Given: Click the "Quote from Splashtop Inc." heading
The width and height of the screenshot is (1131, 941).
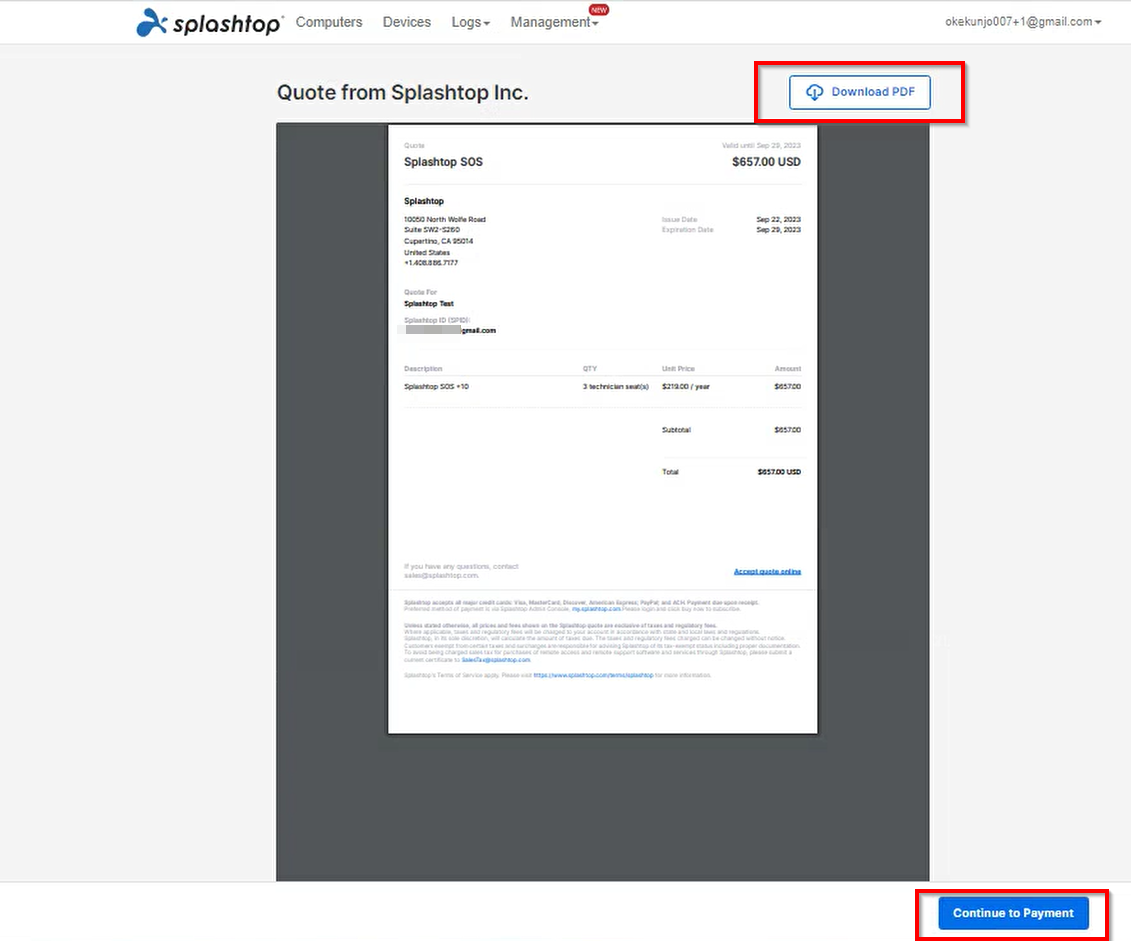Looking at the screenshot, I should click(x=402, y=92).
